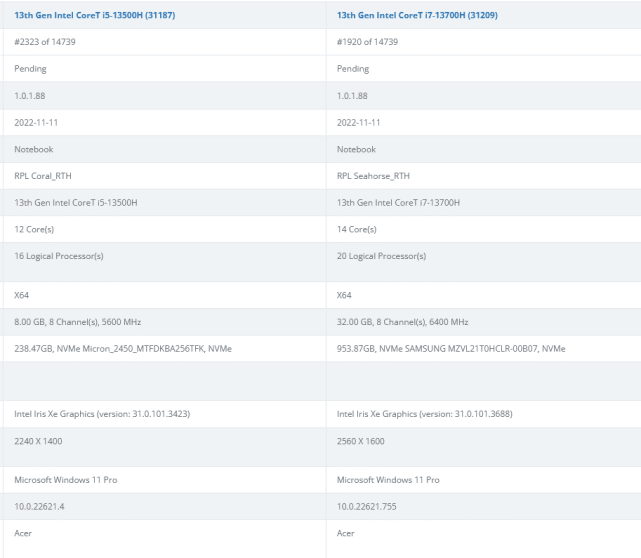The image size is (641, 558).
Task: Select the RPL Coral_RTH model text
Action: pyautogui.click(x=44, y=176)
